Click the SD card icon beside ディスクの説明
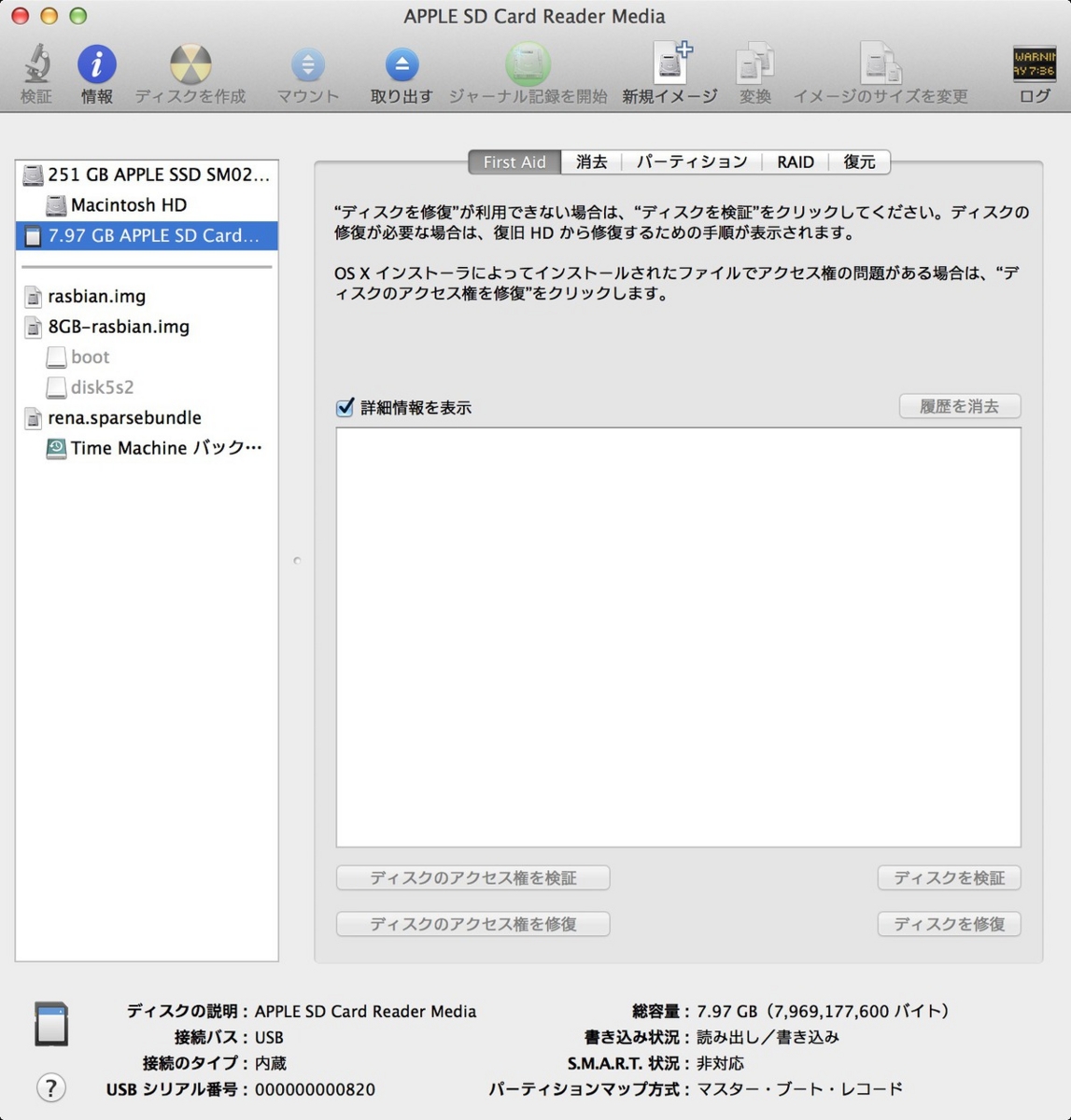1071x1120 pixels. [51, 1024]
